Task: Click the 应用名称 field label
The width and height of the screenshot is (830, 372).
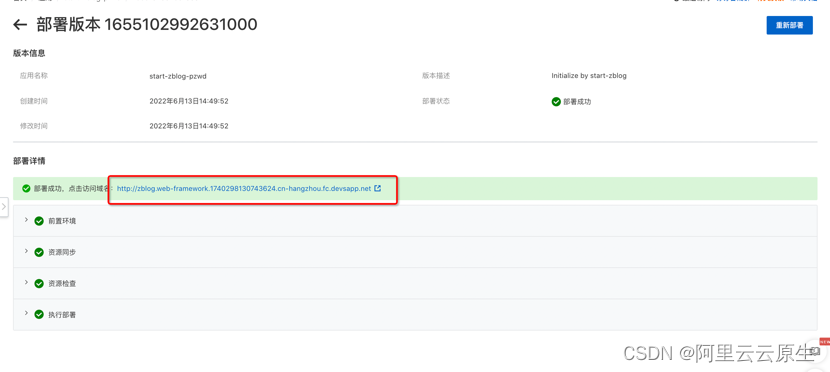Action: point(34,76)
